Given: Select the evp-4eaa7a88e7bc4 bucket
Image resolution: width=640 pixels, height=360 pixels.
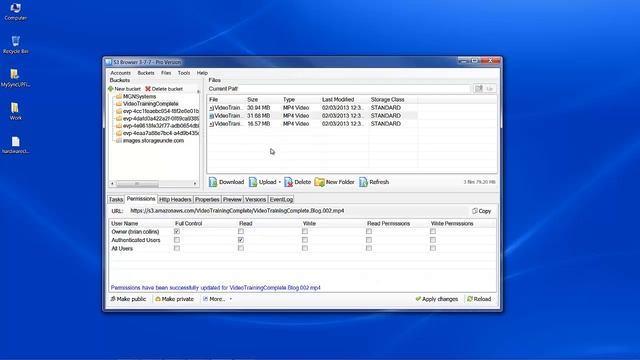Looking at the screenshot, I should (161, 133).
